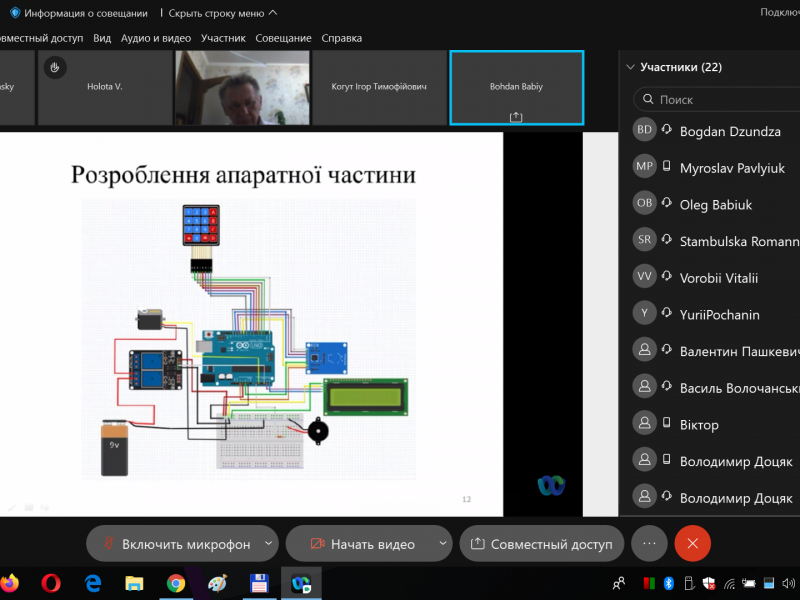Open the Справка help menu
800x600 pixels.
click(341, 38)
